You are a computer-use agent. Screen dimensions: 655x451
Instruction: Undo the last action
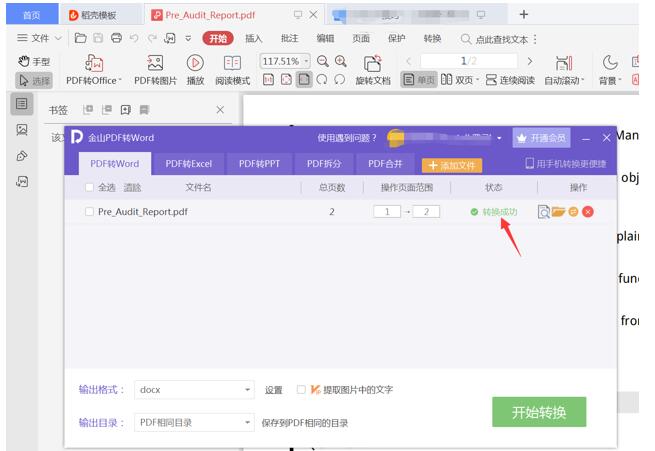point(134,38)
